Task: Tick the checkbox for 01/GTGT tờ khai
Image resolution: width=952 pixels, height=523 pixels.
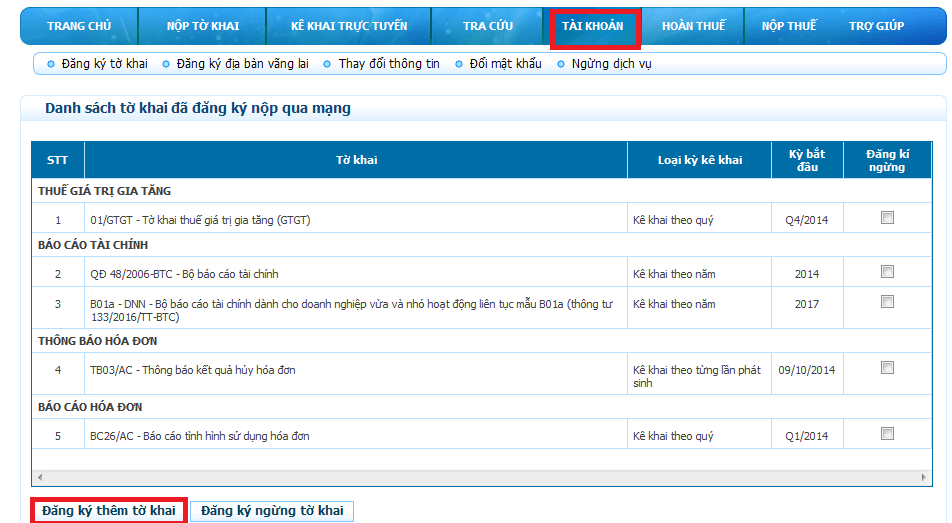Action: 887,218
